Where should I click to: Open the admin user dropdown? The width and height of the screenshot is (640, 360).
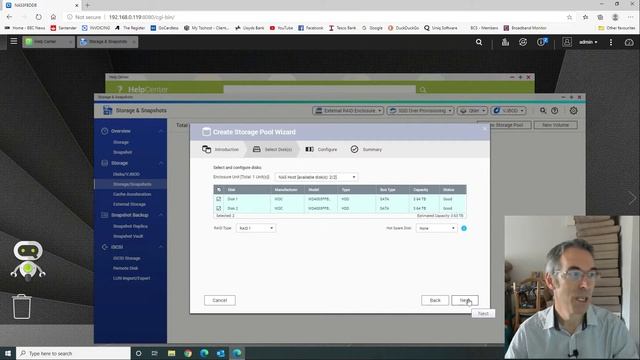pyautogui.click(x=588, y=42)
